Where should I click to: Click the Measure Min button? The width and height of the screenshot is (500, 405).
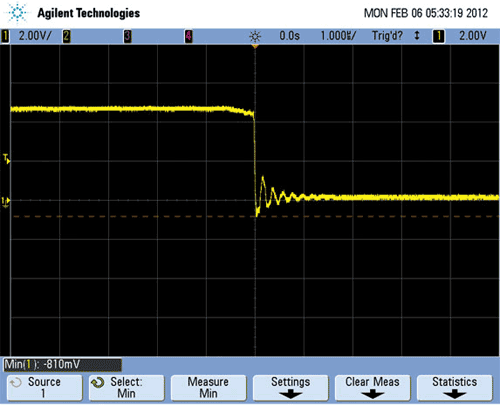[x=209, y=387]
